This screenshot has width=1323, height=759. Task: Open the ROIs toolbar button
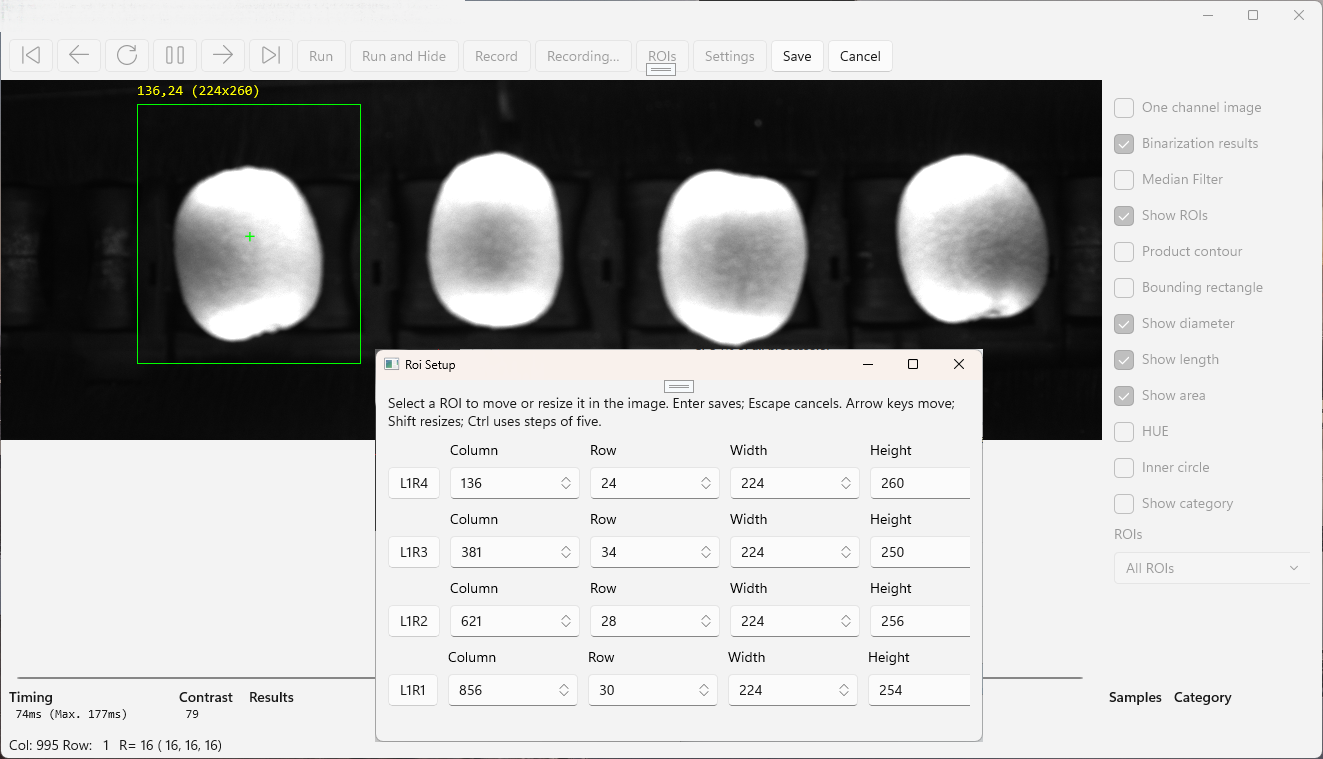pos(662,56)
